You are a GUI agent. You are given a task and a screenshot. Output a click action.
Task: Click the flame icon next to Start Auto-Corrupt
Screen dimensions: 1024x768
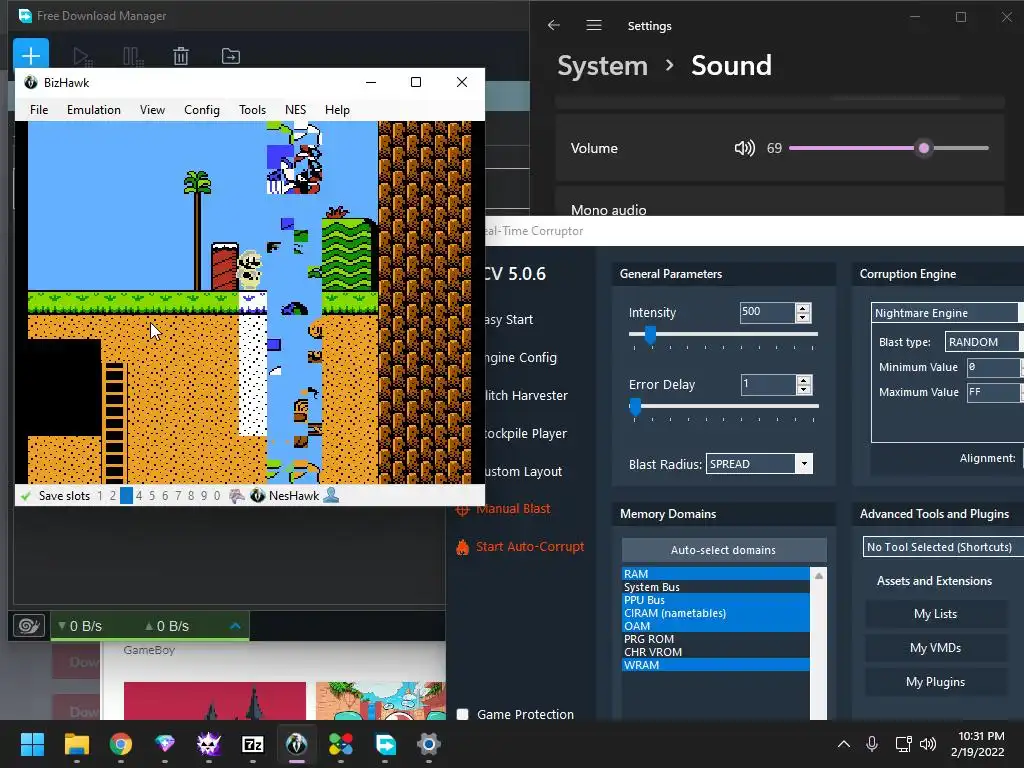click(x=462, y=547)
